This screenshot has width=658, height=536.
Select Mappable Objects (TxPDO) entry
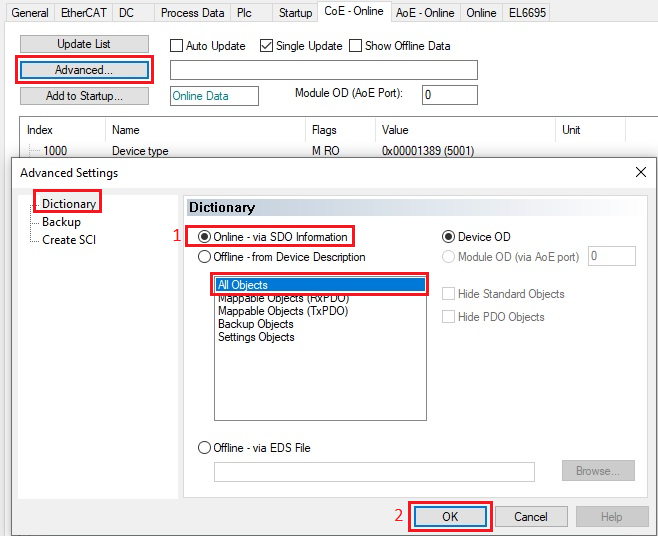pos(320,311)
